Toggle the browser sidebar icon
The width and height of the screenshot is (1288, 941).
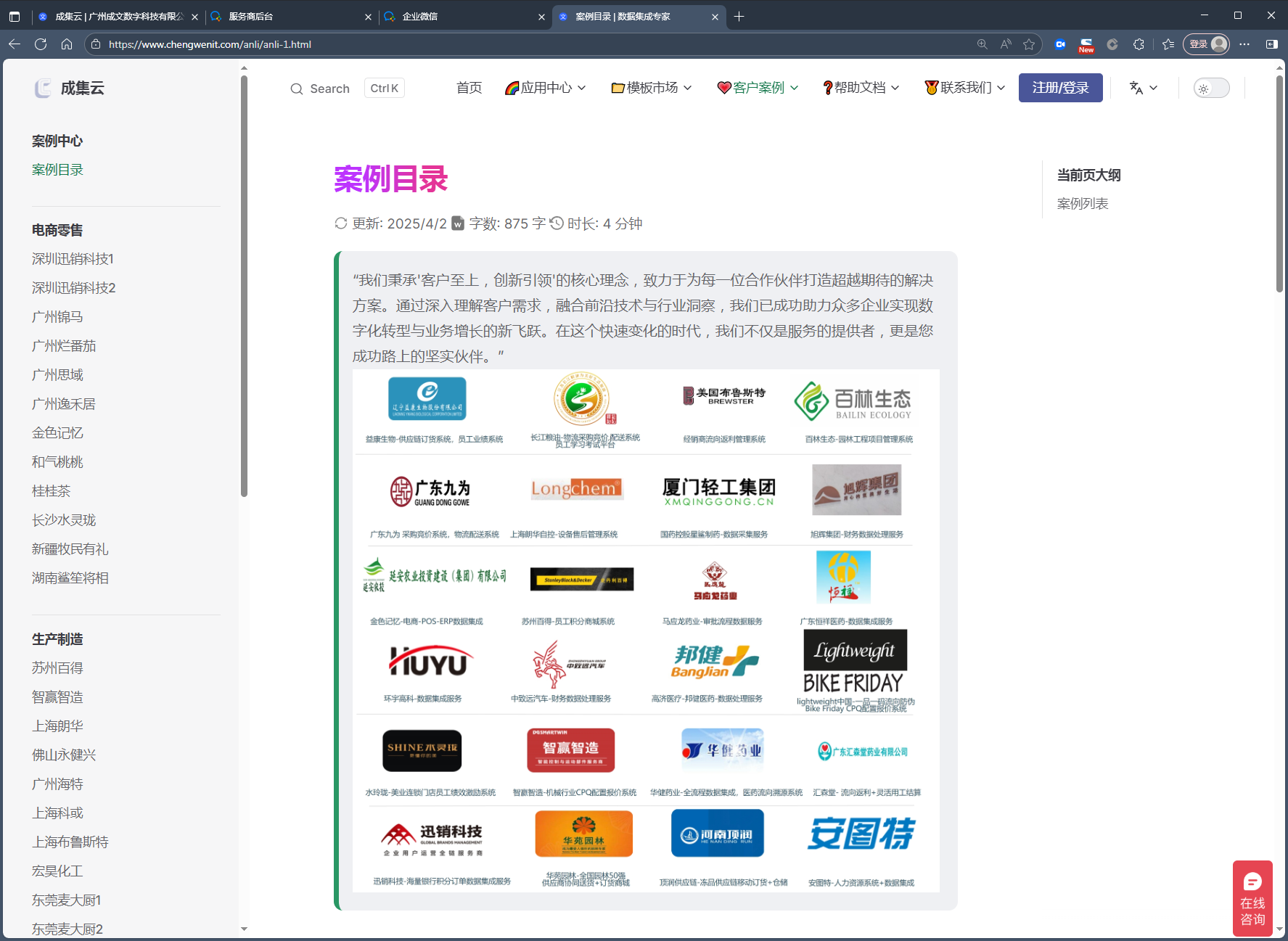1271,44
